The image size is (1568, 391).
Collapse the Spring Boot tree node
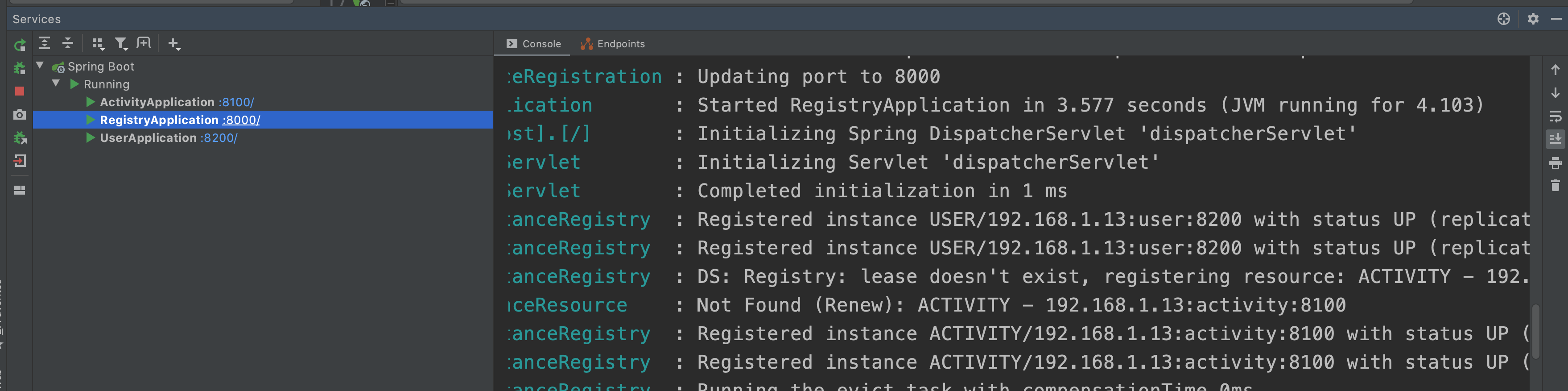click(x=40, y=65)
